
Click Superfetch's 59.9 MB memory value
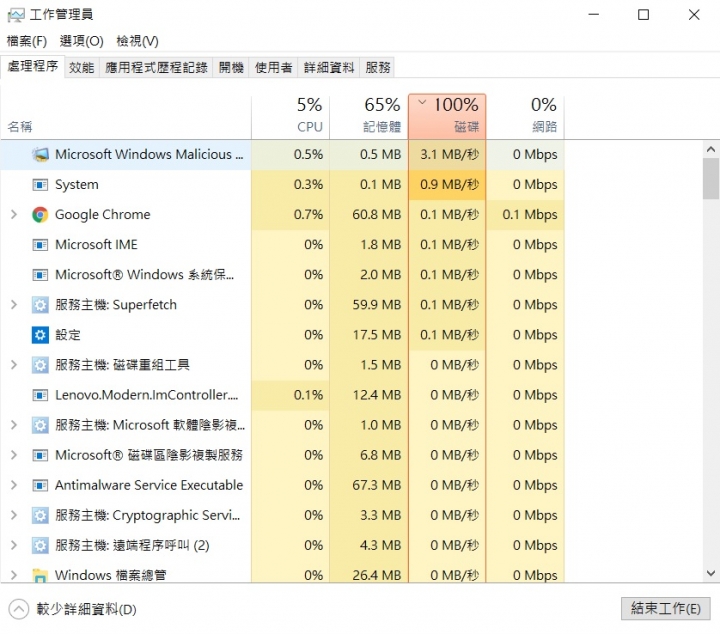coord(377,305)
